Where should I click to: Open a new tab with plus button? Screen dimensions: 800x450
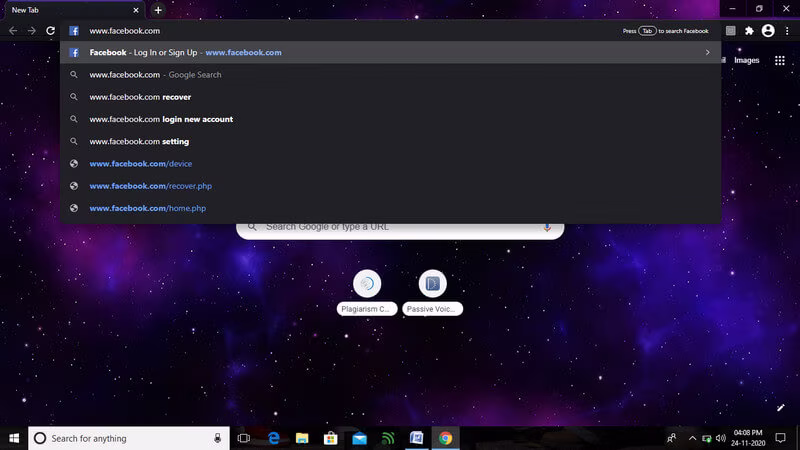(x=158, y=10)
